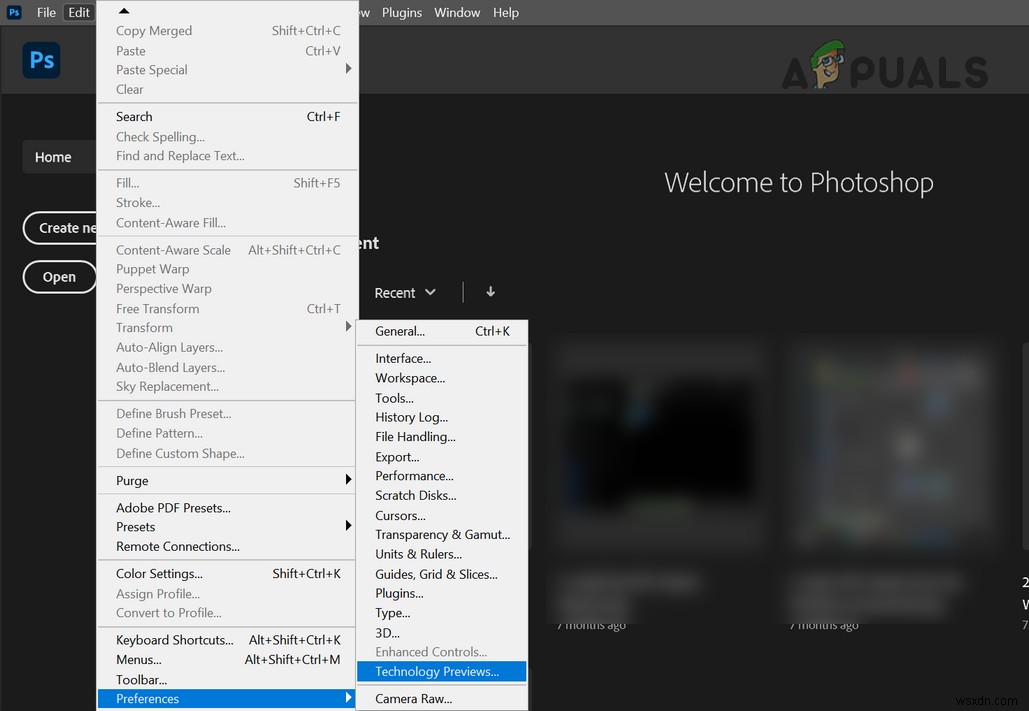Open the Recent sort dropdown
Screen dimensions: 1029x711
pyautogui.click(x=405, y=293)
